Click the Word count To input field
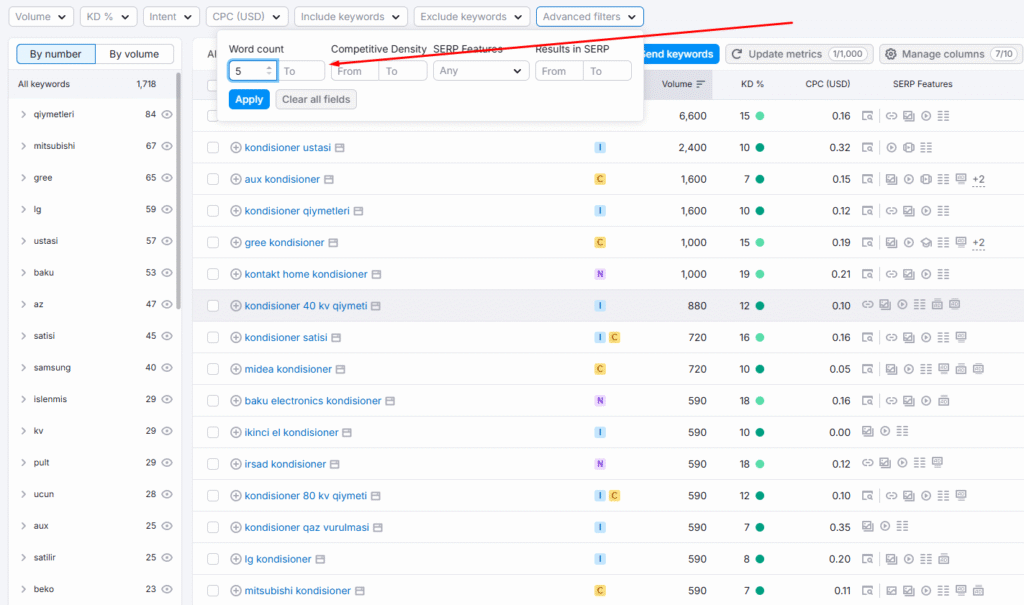 pyautogui.click(x=301, y=71)
